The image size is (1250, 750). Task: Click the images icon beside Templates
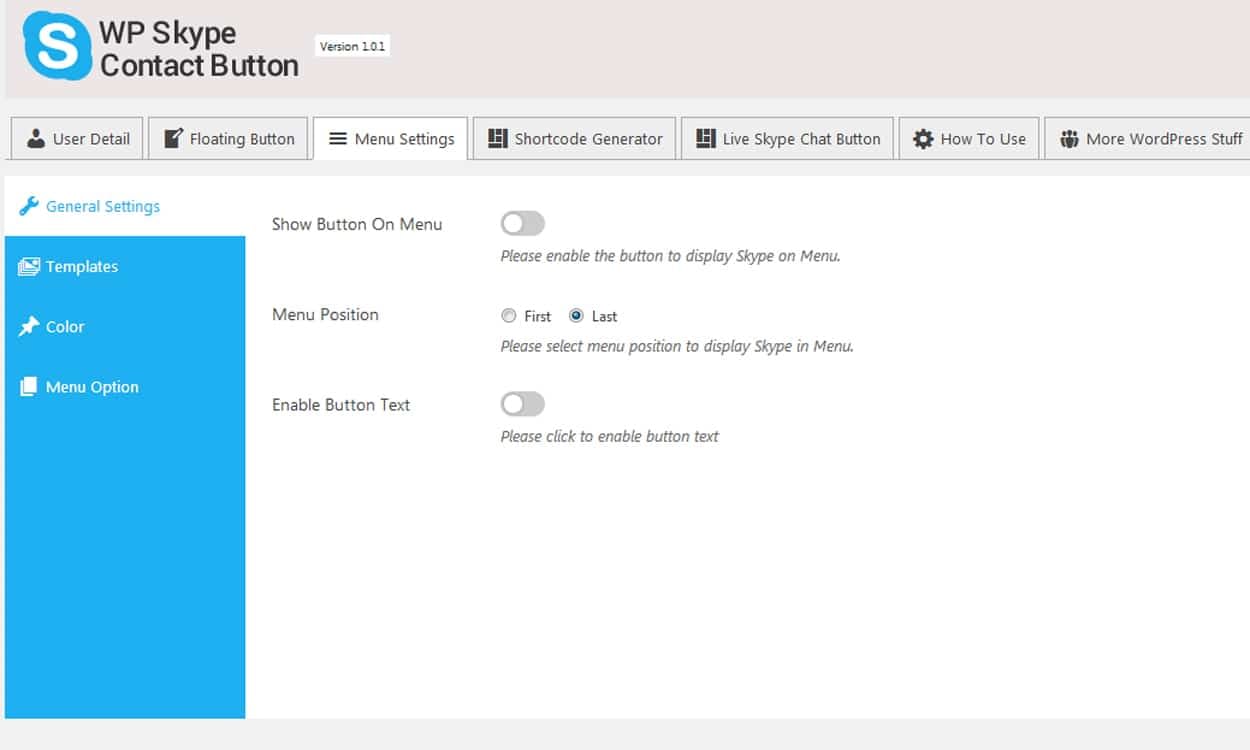coord(29,266)
